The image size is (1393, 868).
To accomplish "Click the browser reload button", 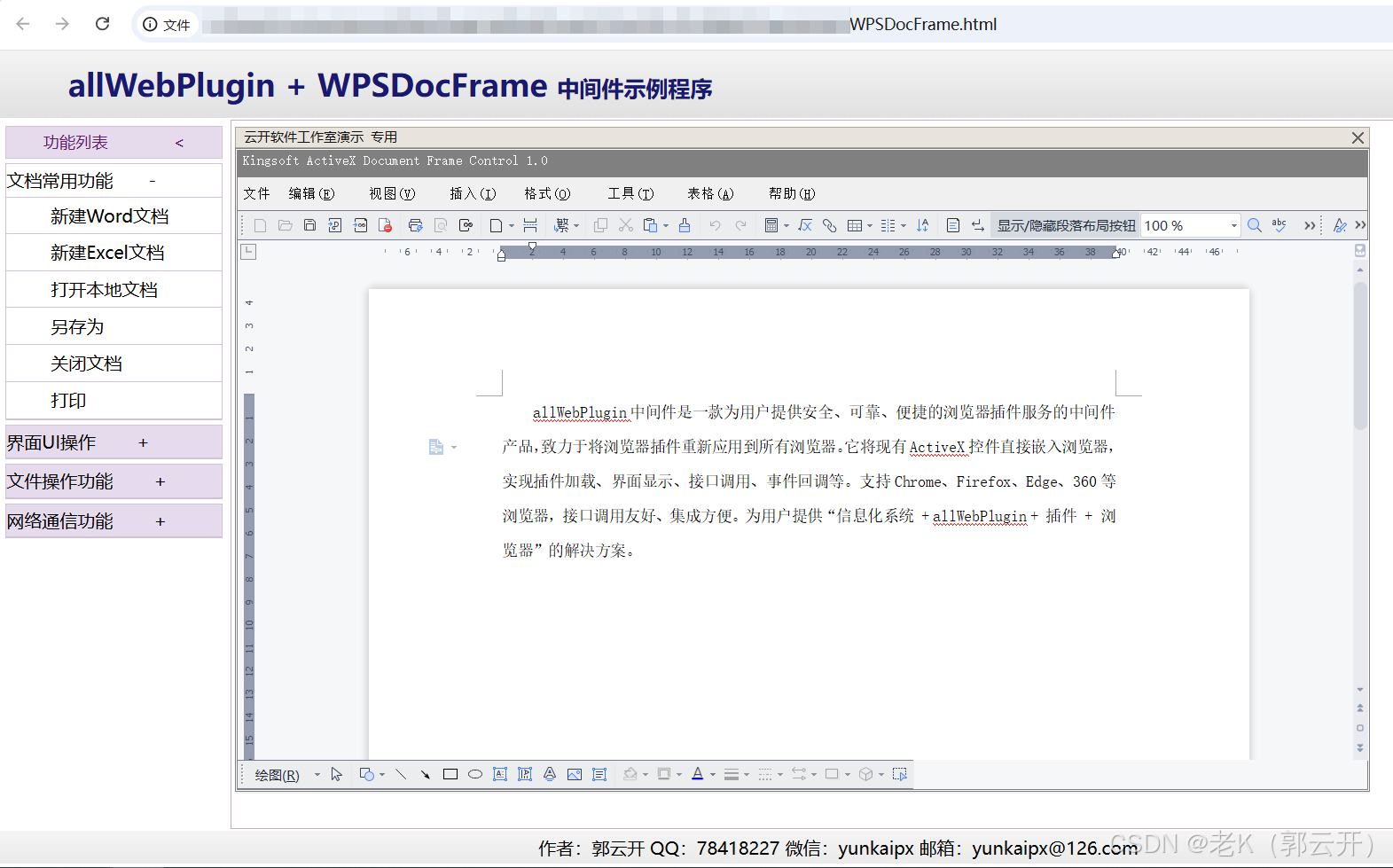I will coord(103,24).
